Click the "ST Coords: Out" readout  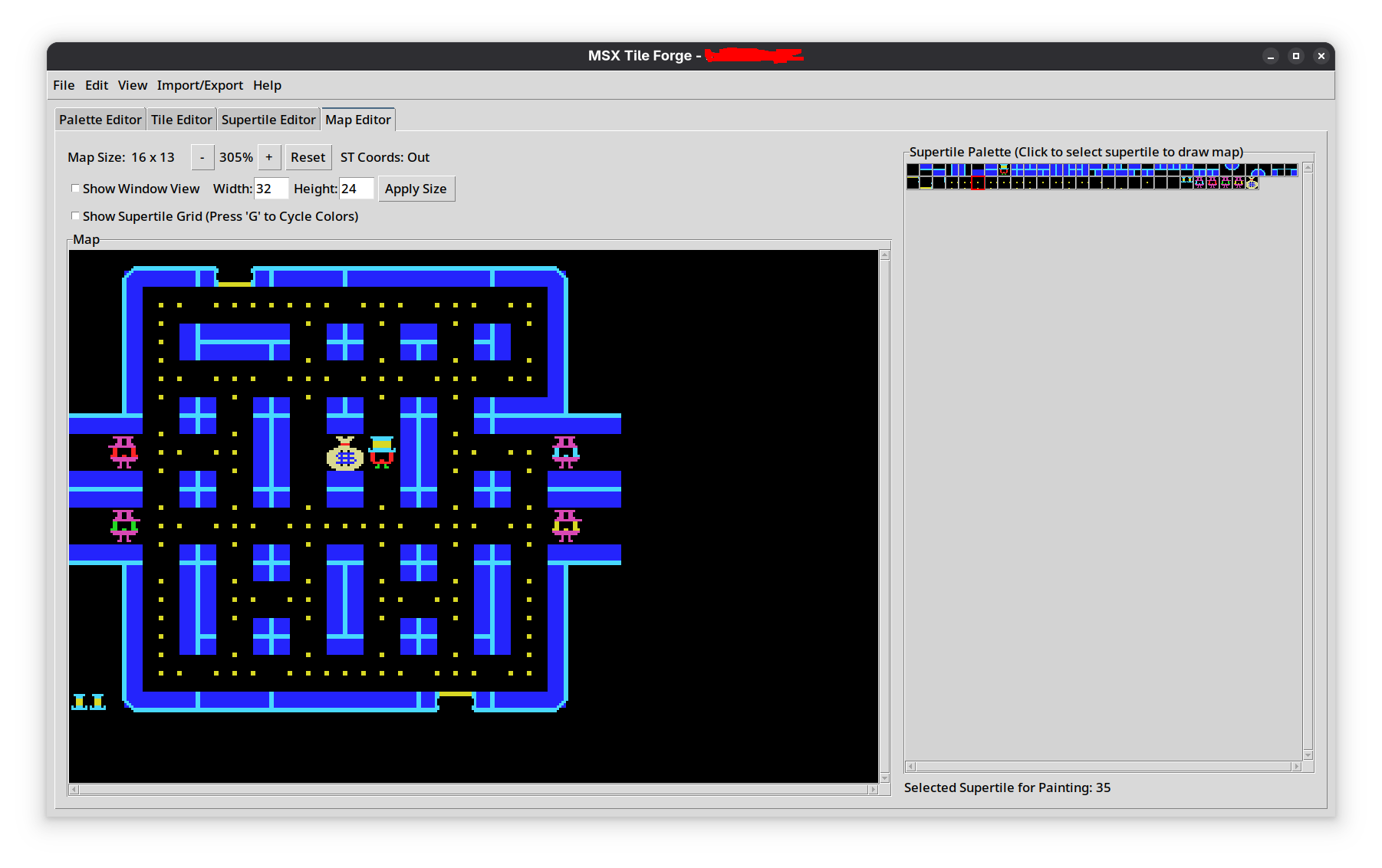(x=385, y=157)
